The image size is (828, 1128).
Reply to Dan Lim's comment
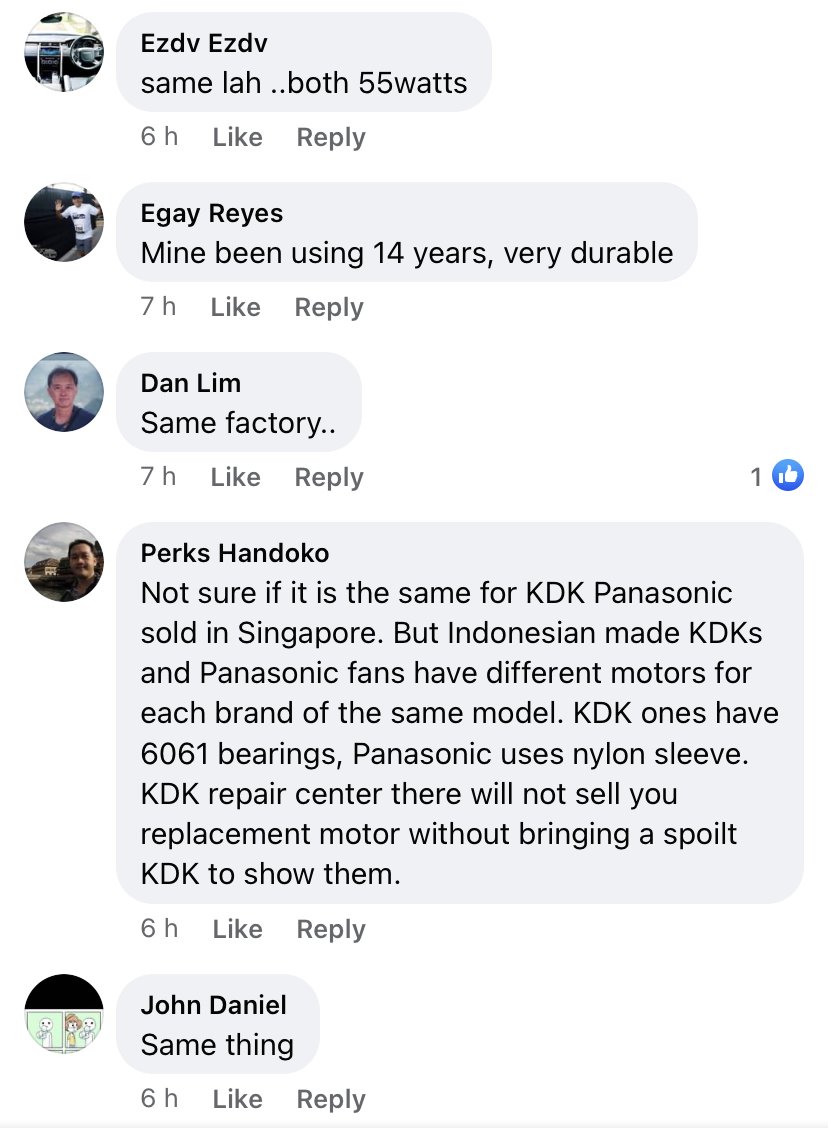329,477
